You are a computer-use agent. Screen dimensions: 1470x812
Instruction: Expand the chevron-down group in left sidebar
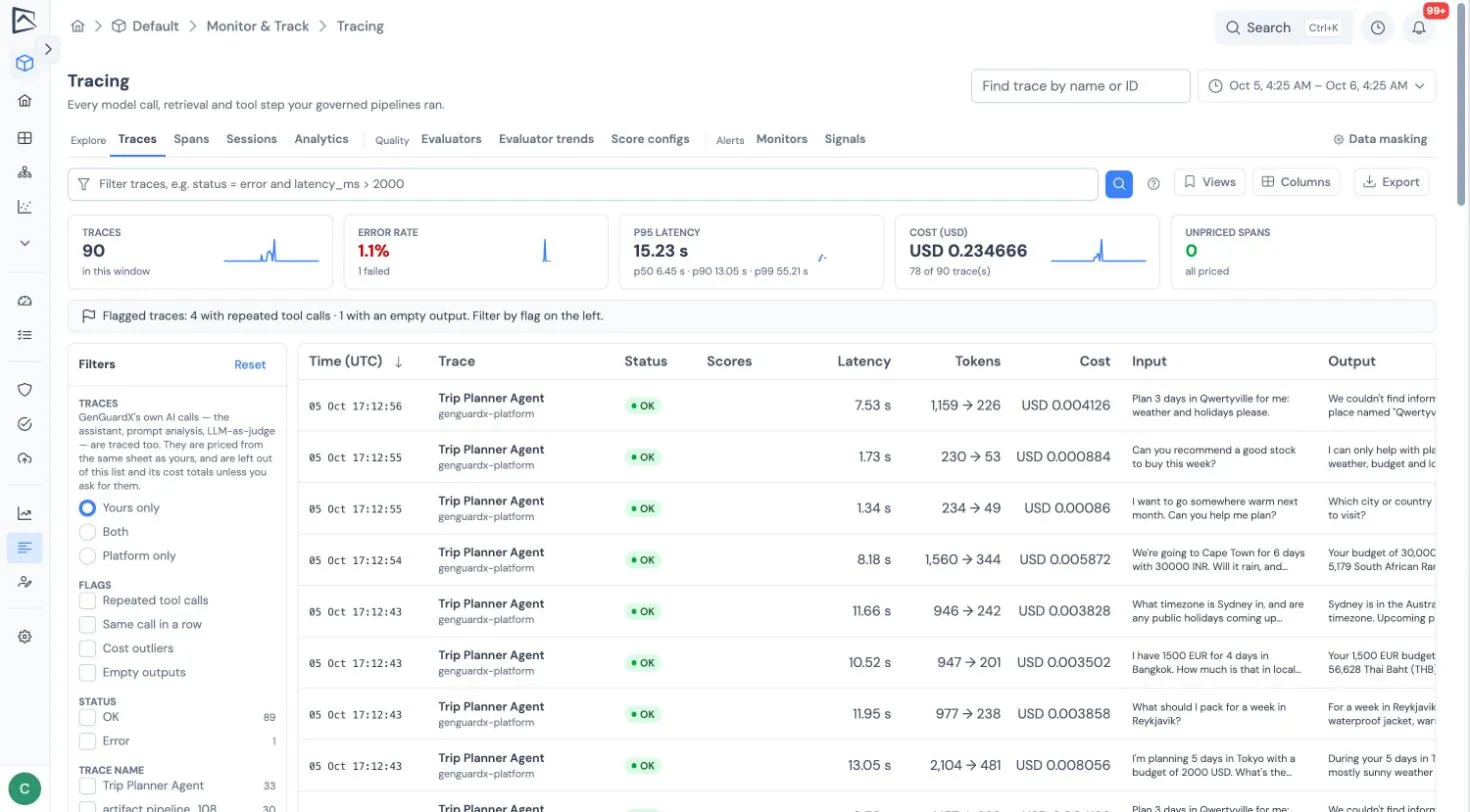[x=25, y=243]
